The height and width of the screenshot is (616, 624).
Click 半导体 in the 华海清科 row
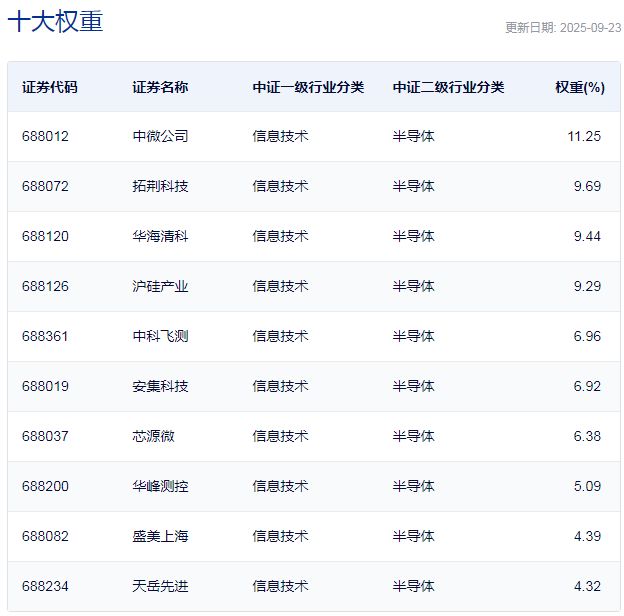pos(413,236)
